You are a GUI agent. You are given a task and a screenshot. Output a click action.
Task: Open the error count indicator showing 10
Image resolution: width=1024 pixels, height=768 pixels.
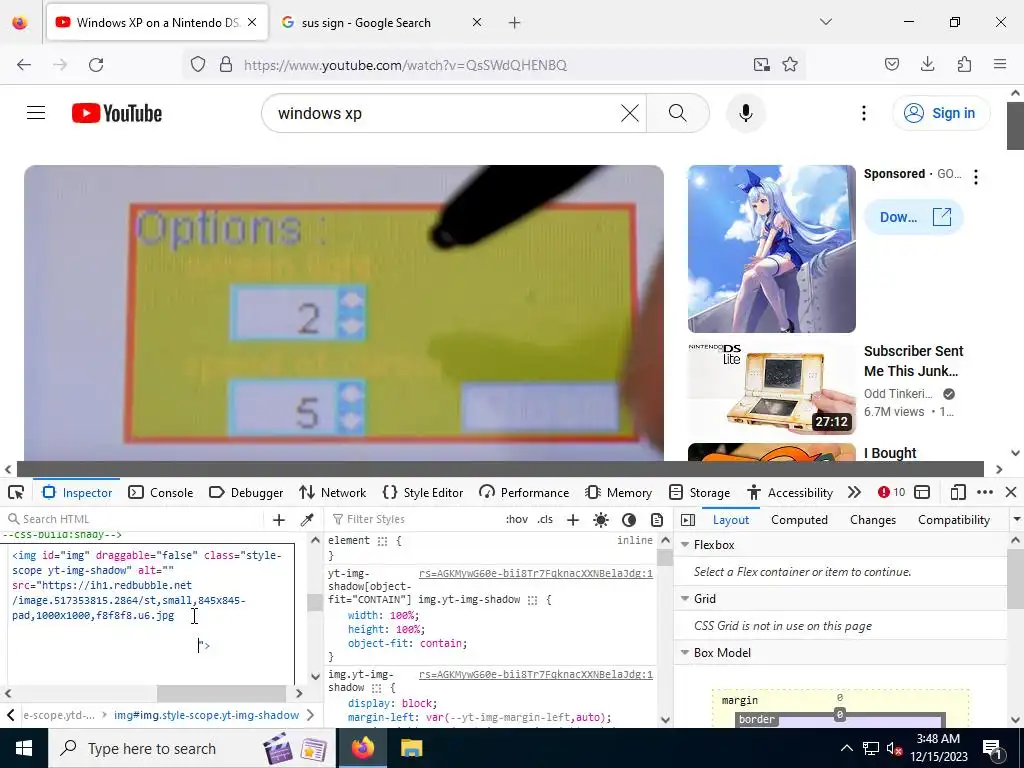click(x=891, y=492)
